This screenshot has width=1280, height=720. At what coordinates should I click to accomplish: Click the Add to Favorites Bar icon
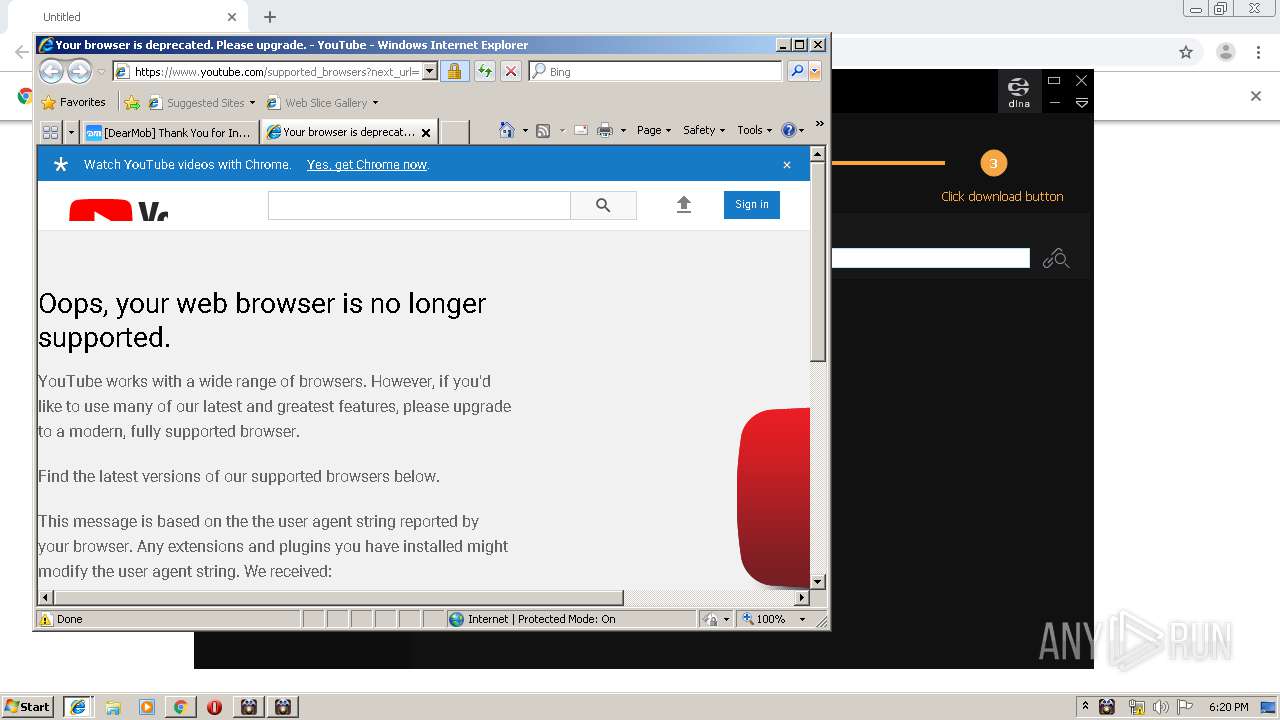coord(132,102)
